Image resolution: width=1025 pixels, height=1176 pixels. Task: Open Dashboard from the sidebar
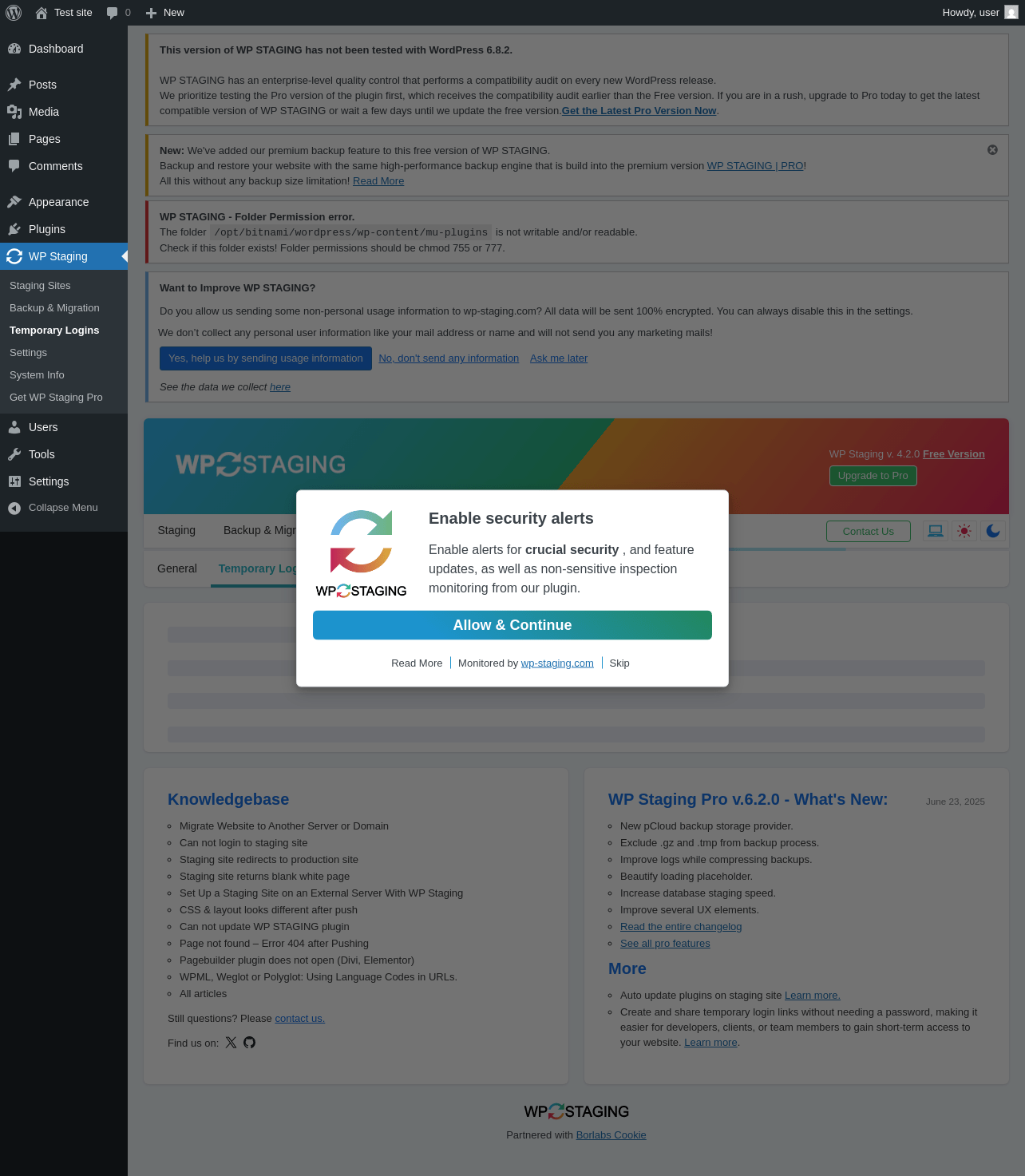coord(64,49)
